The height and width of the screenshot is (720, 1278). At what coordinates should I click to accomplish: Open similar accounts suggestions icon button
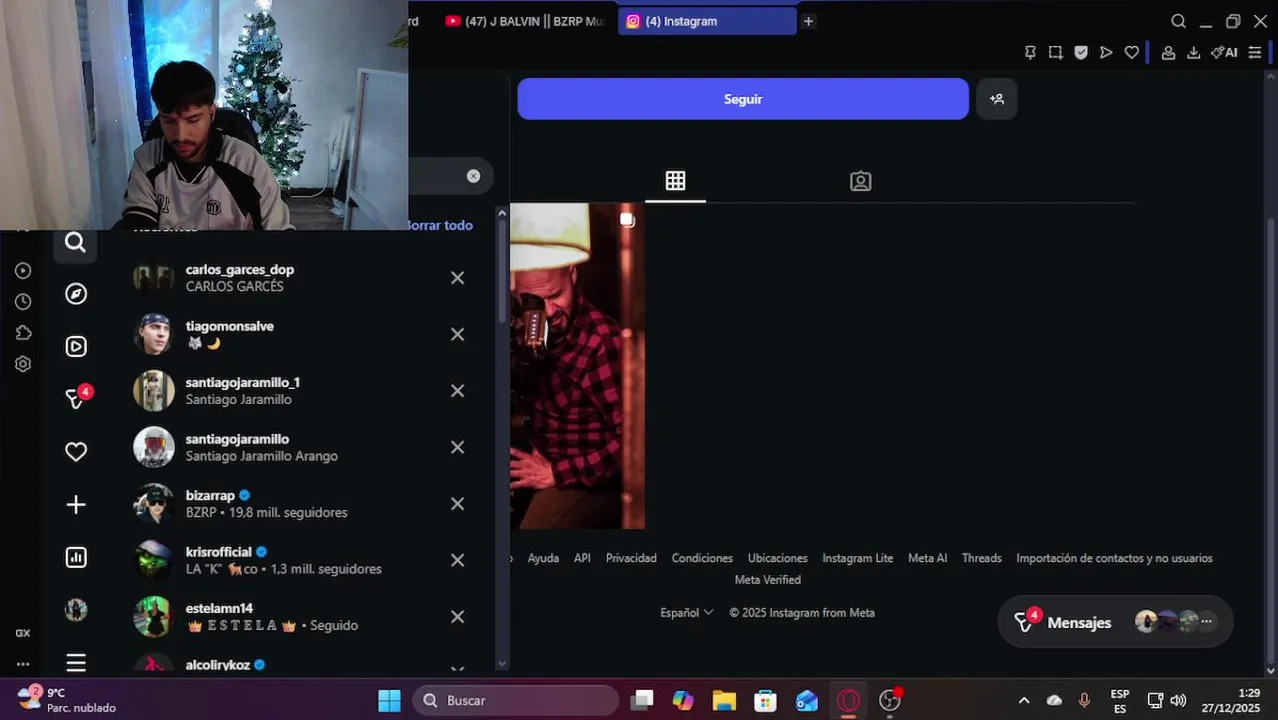(997, 99)
